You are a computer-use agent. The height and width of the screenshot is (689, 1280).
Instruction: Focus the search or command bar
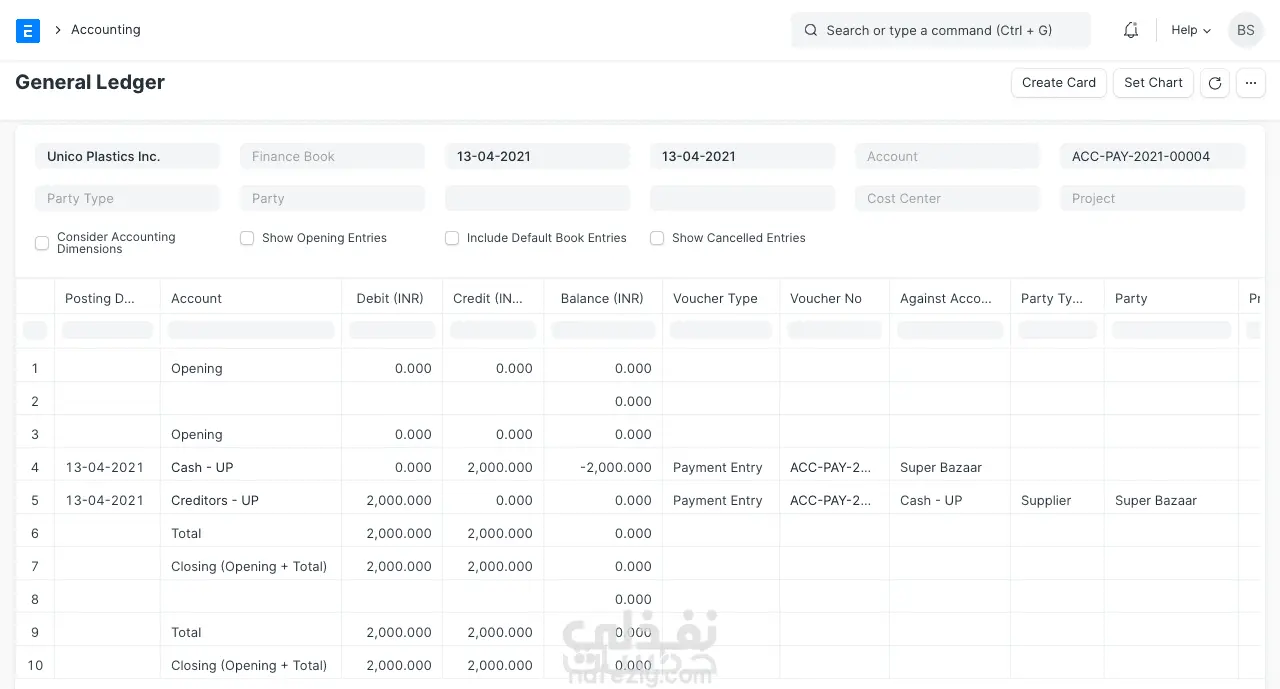click(941, 30)
